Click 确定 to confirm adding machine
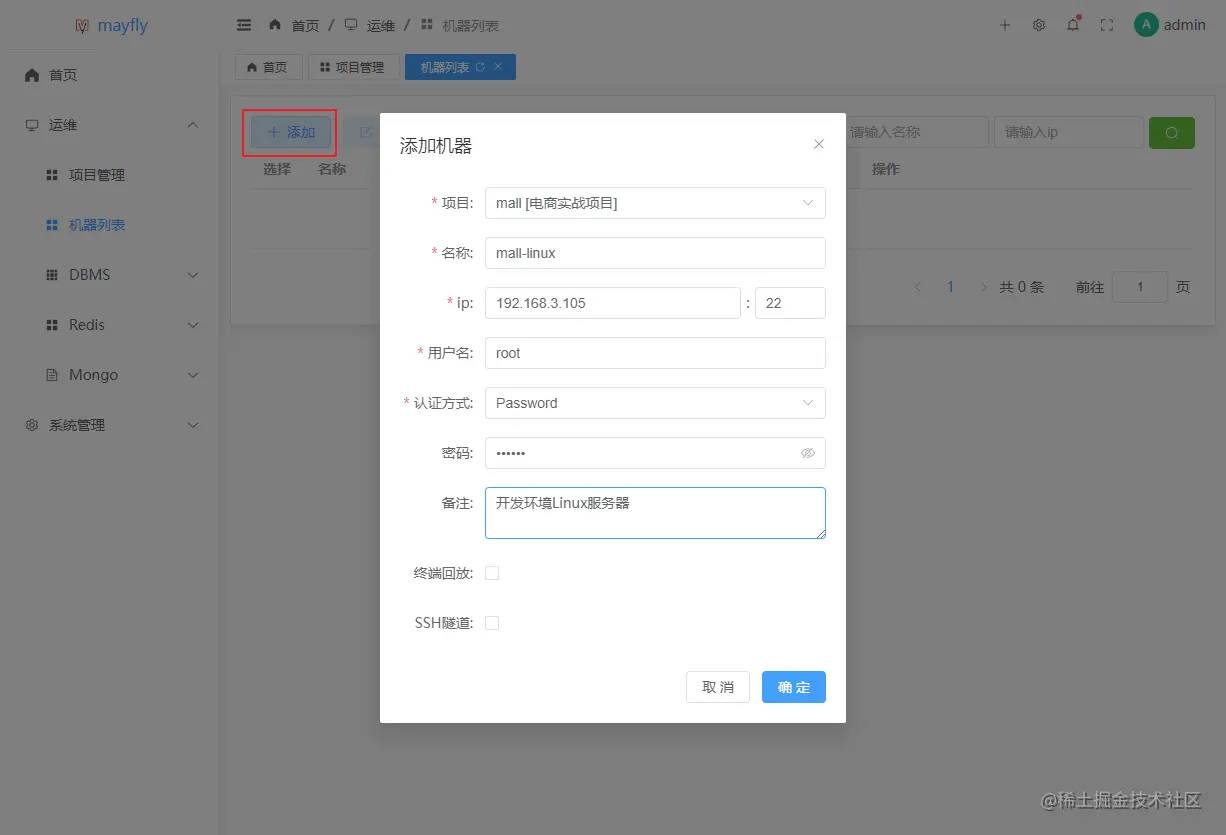 pyautogui.click(x=794, y=687)
